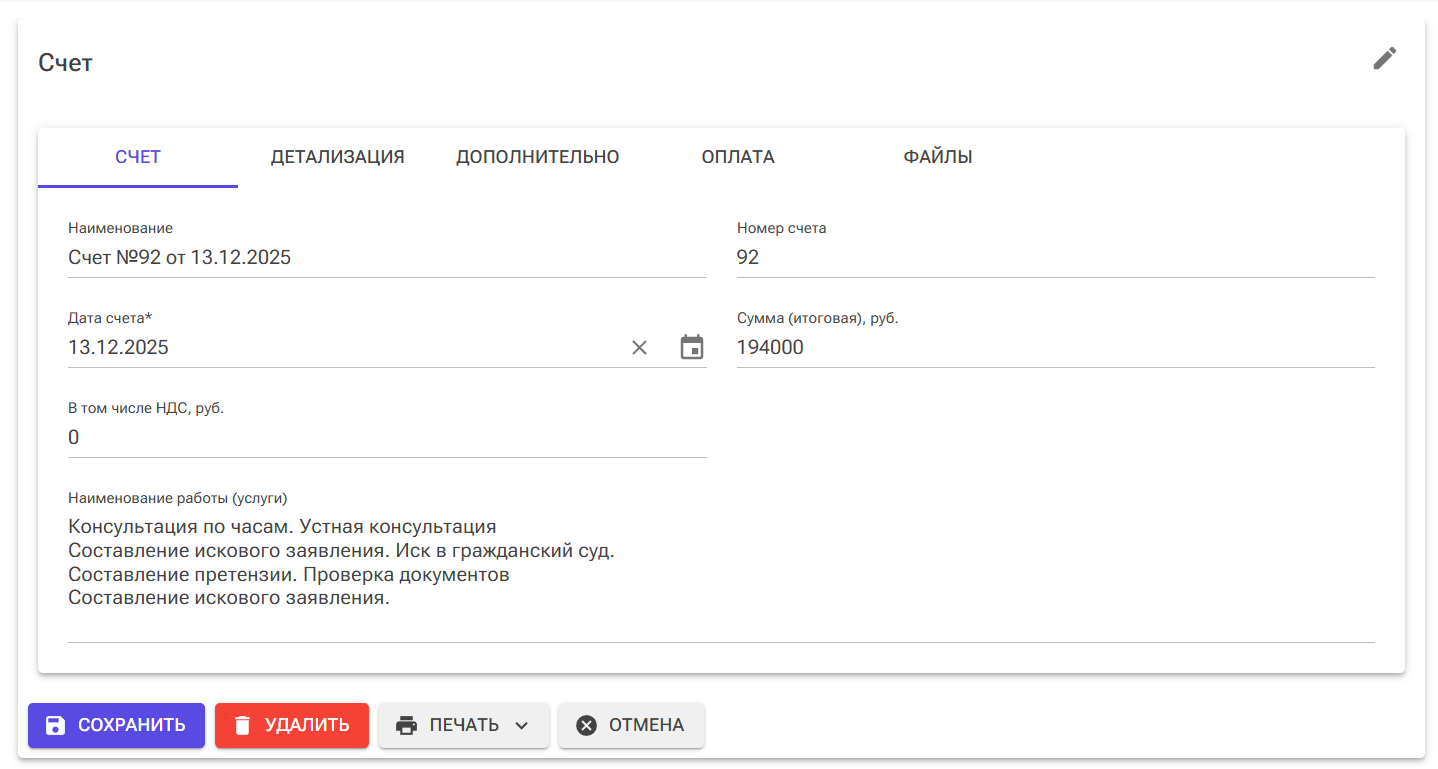Click the trash icon on УДАЛИТЬ
Image resolution: width=1438 pixels, height=769 pixels.
pyautogui.click(x=243, y=725)
